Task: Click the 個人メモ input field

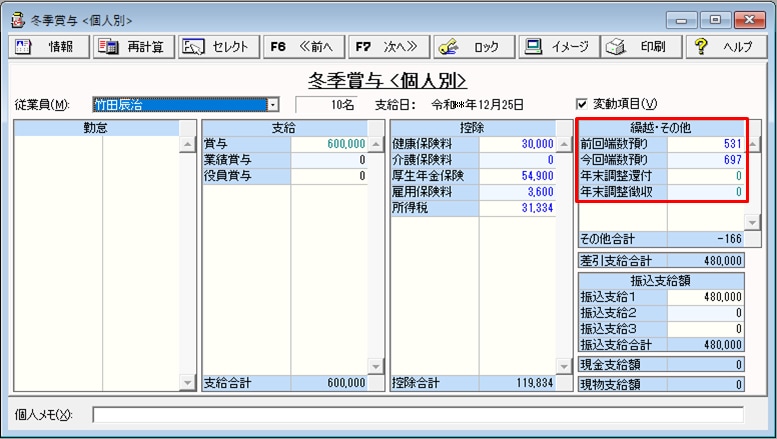Action: [418, 414]
